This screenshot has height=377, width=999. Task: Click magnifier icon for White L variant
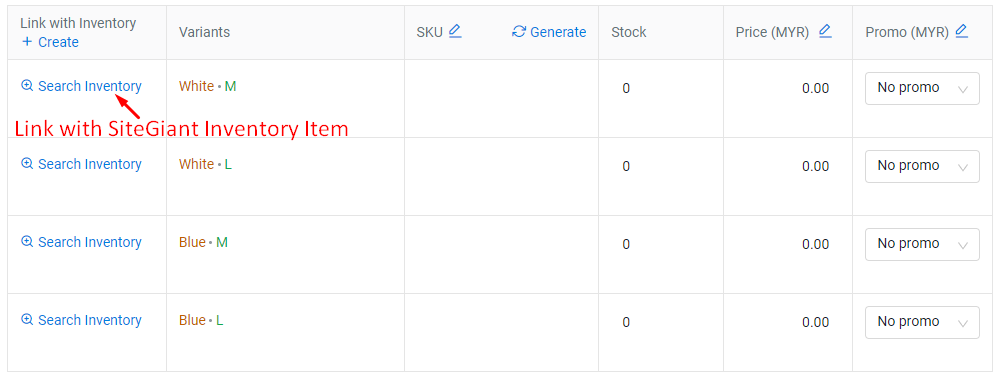click(x=27, y=164)
